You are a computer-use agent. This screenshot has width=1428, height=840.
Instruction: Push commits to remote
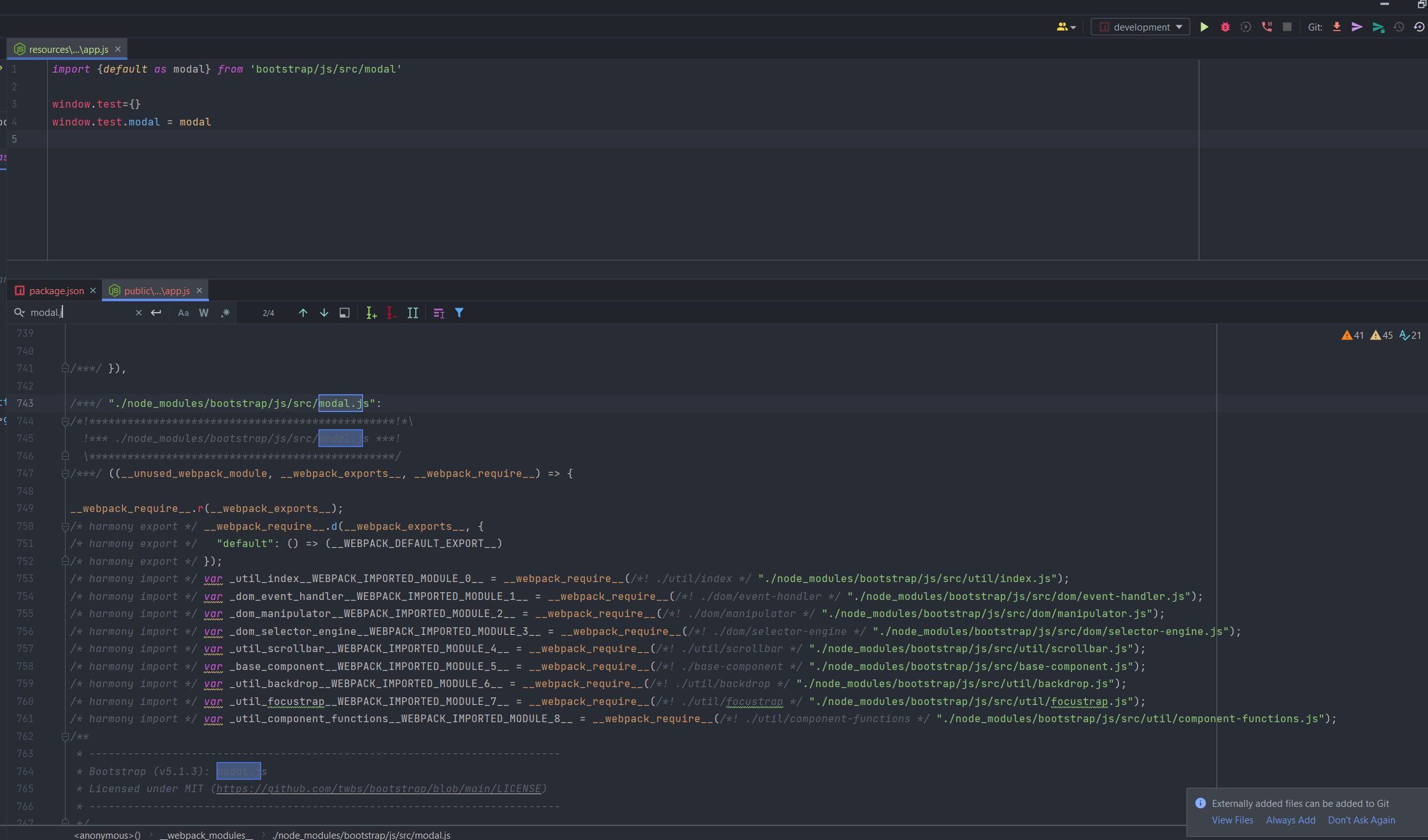(1357, 27)
